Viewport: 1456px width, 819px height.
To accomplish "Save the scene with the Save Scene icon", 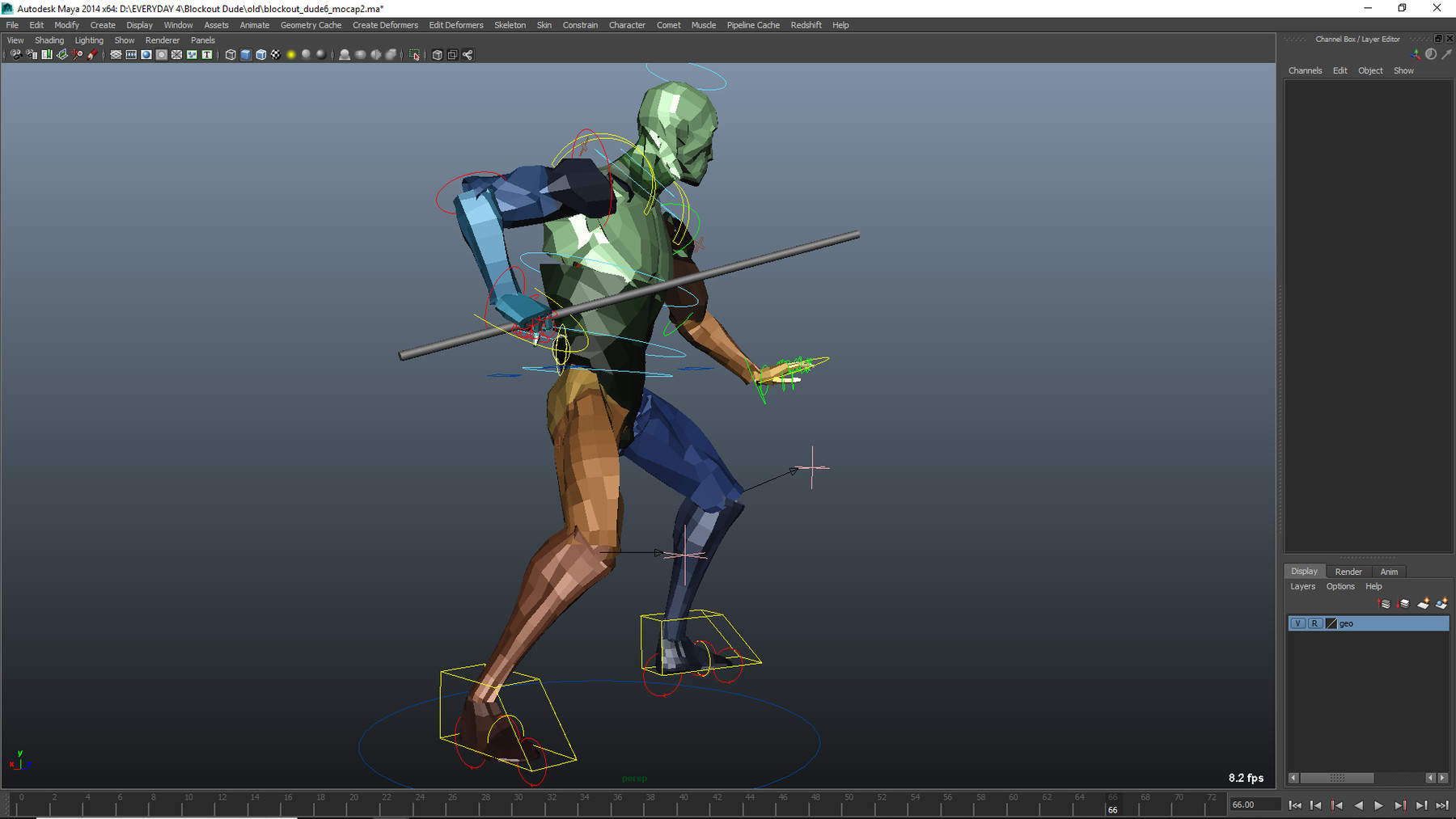I will pos(47,55).
